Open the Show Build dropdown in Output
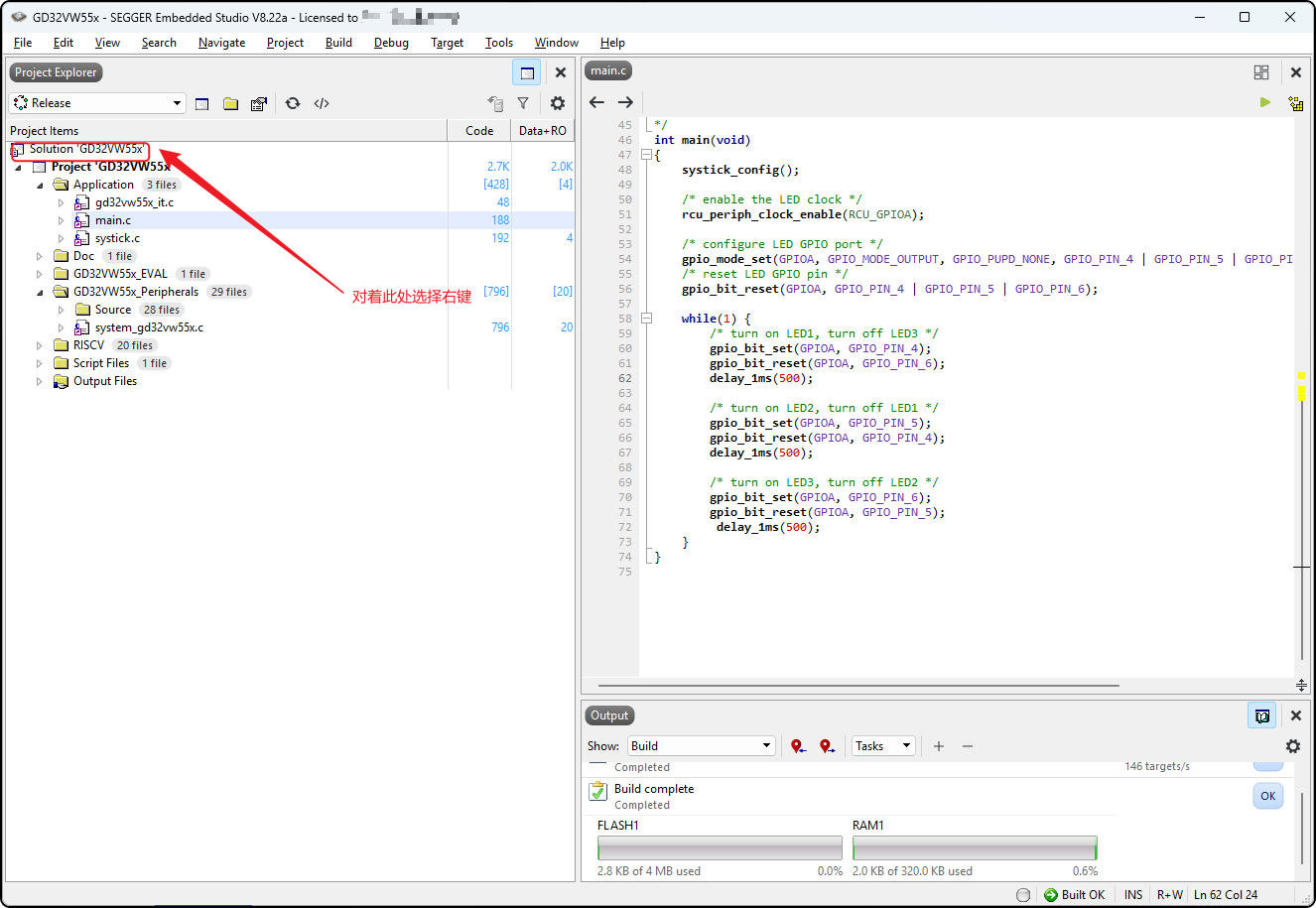Screen dimensions: 1316x908 pos(701,746)
